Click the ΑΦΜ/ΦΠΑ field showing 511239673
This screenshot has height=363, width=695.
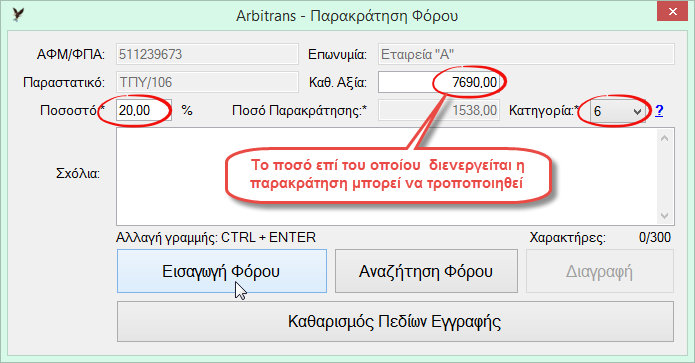click(207, 54)
